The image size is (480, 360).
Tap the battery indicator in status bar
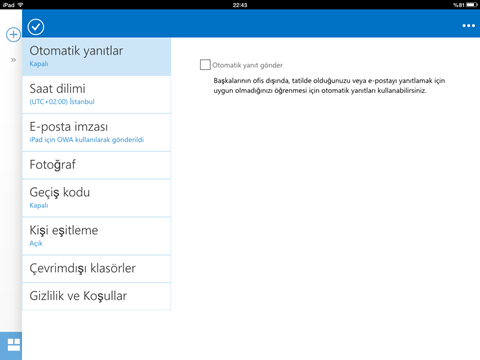(x=472, y=5)
